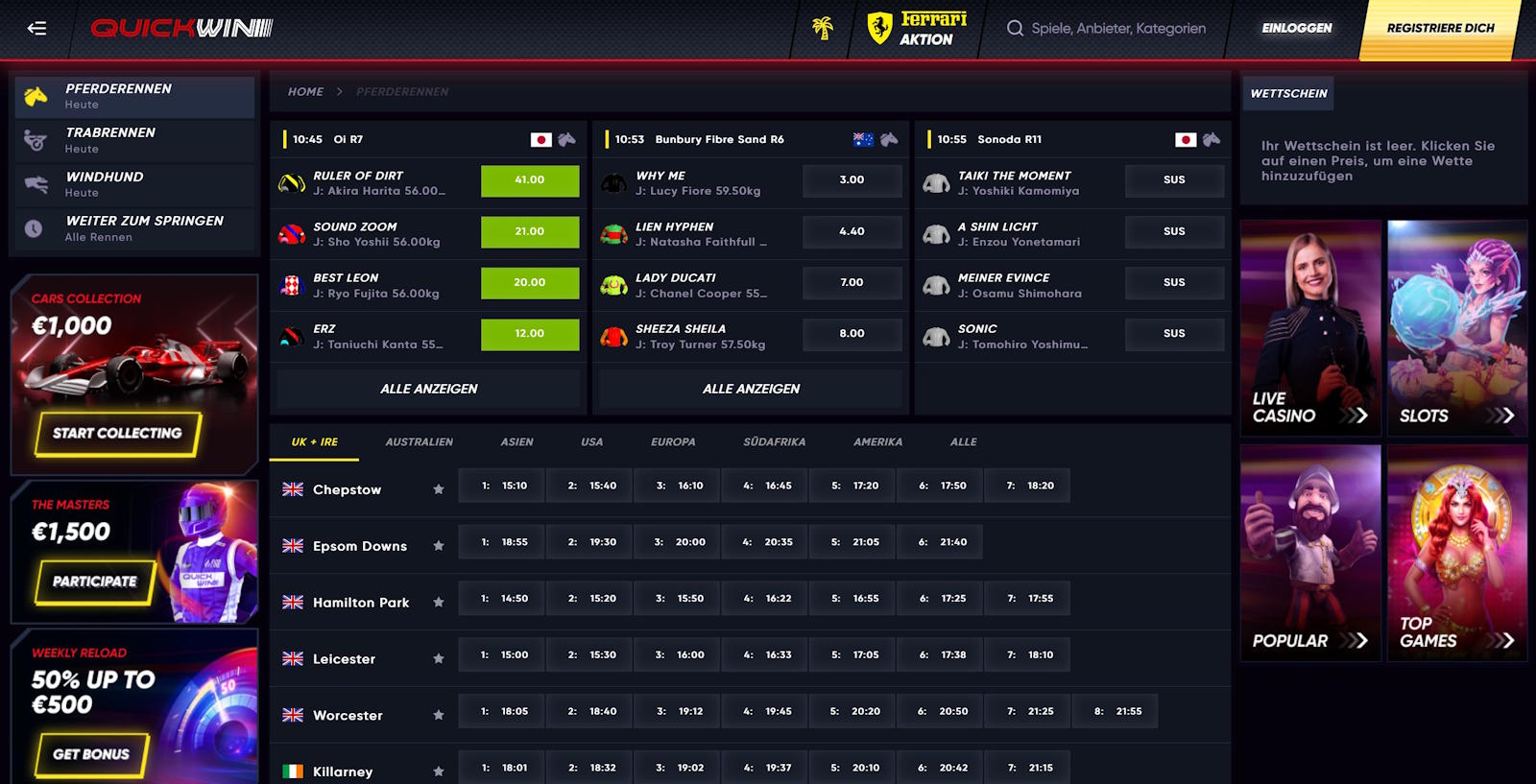Open the Ferrari Aktion promotion
Image resolution: width=1536 pixels, height=784 pixels.
pos(917,28)
